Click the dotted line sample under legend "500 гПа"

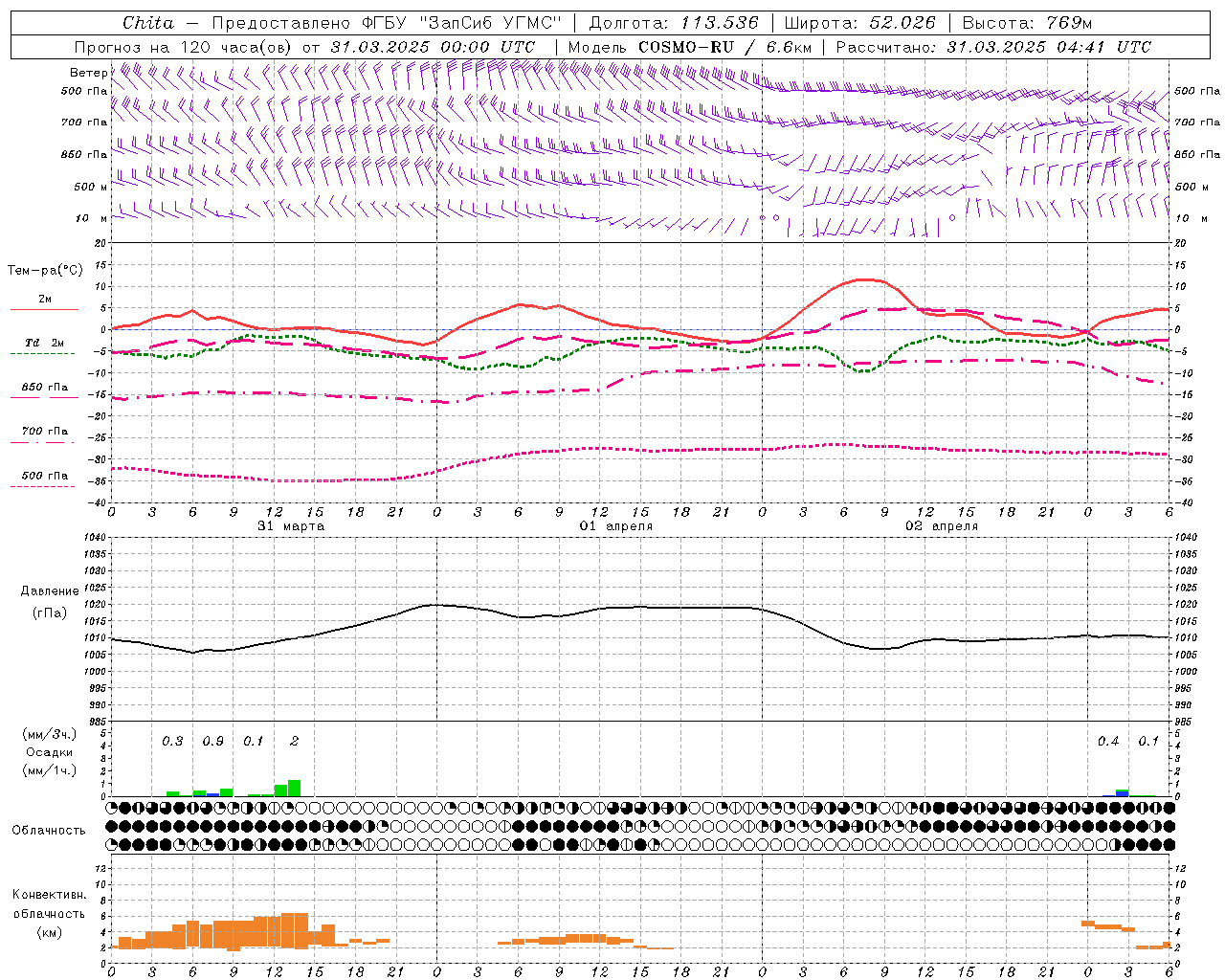(x=43, y=486)
